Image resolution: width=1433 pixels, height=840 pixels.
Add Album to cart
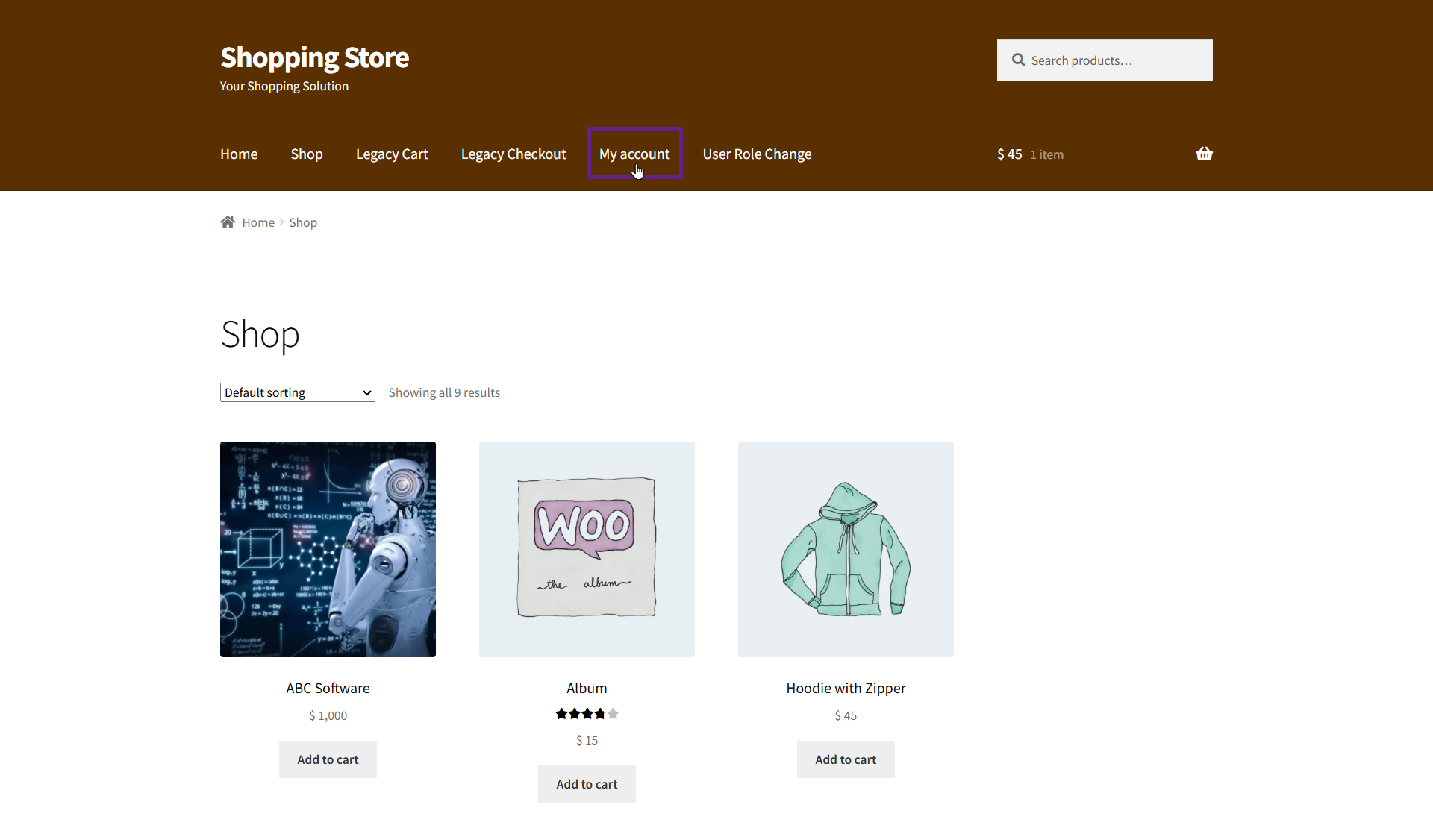point(587,784)
